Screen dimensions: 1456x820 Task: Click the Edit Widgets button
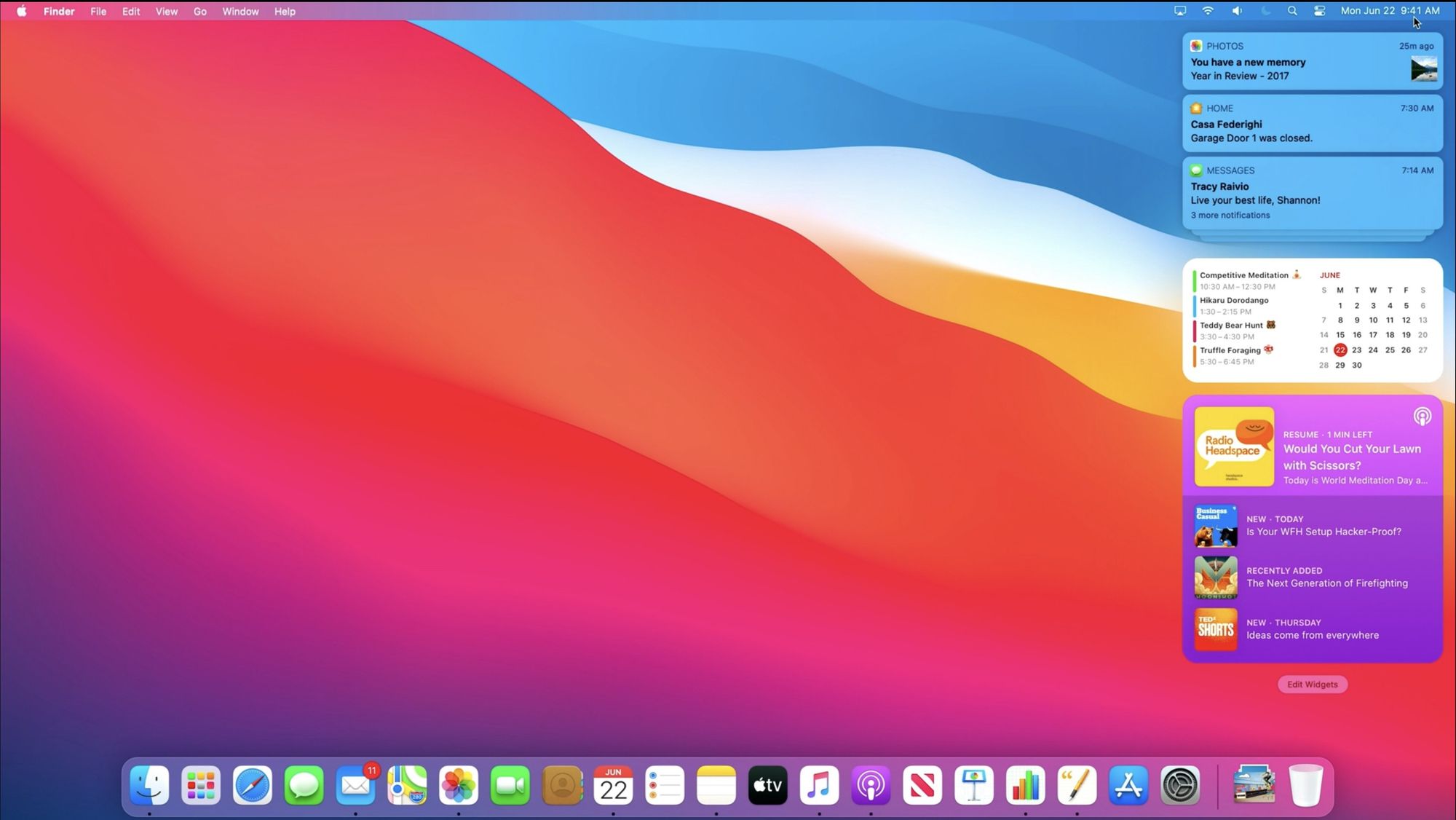point(1312,684)
